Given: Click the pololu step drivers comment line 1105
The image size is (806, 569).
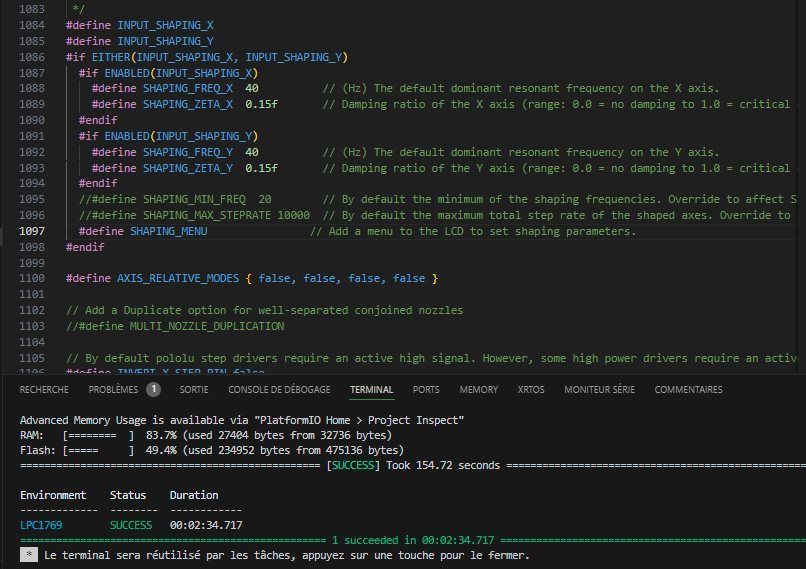Looking at the screenshot, I should 431,358.
